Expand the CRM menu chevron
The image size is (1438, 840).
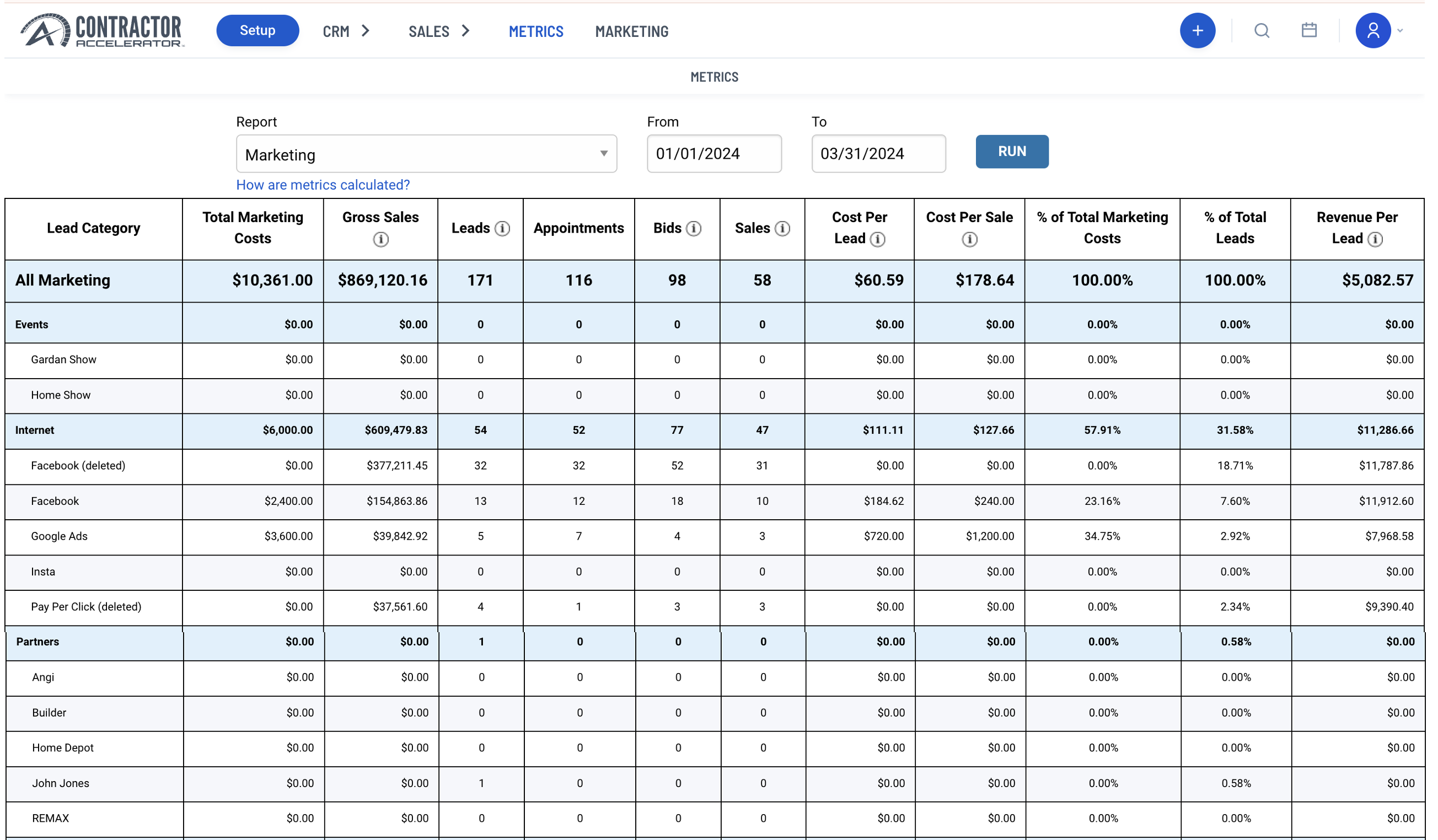click(x=366, y=31)
